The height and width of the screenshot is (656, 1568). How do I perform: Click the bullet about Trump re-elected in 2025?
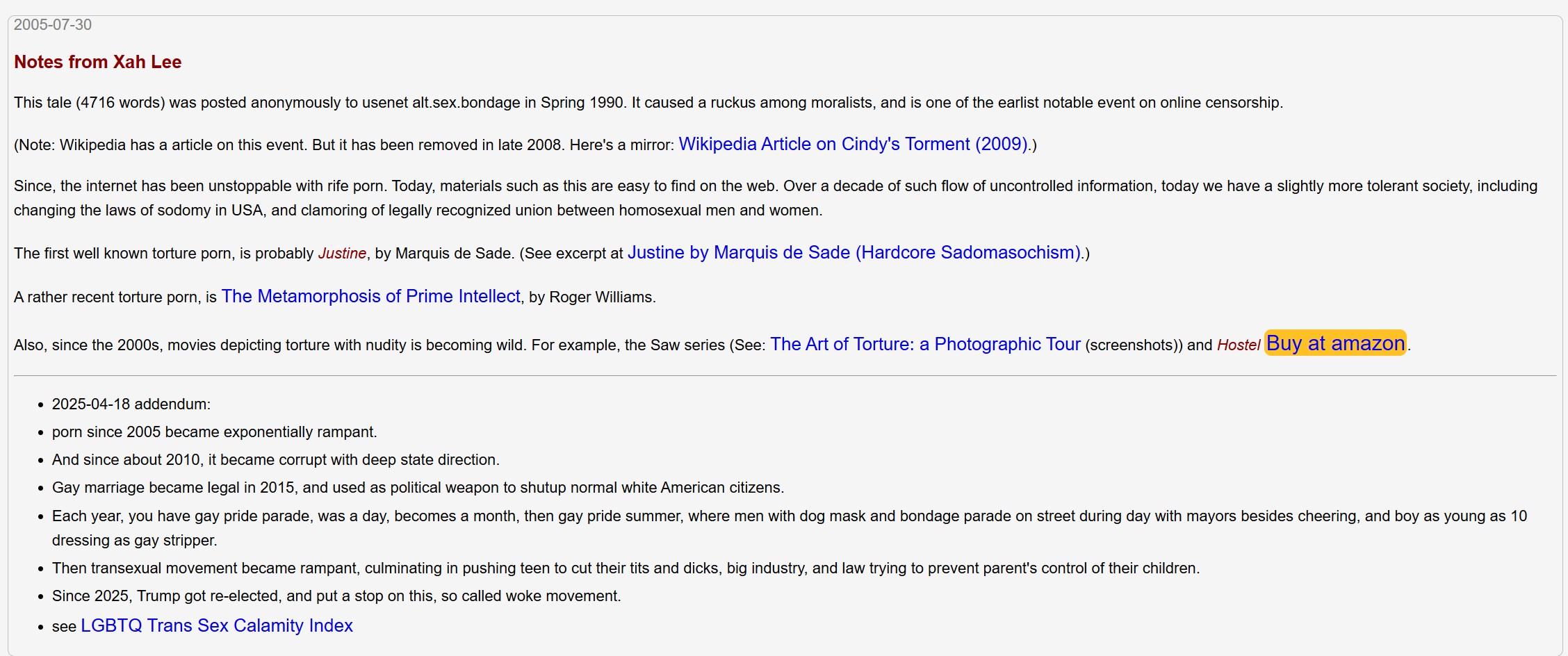click(336, 596)
